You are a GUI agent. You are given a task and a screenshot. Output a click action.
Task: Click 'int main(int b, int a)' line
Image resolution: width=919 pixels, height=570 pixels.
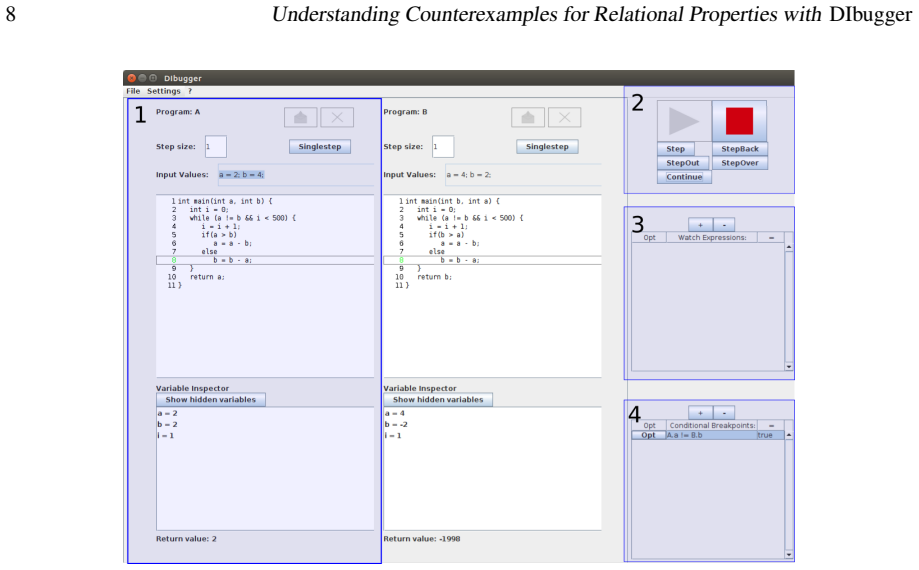pos(452,201)
